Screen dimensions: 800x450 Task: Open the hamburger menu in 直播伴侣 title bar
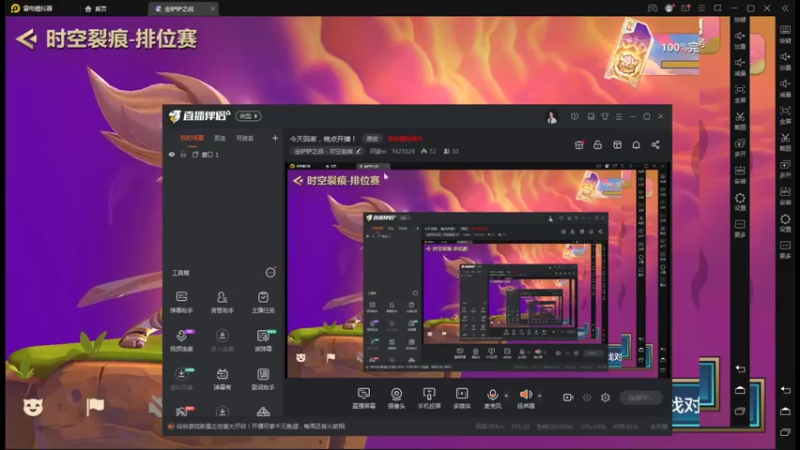point(619,116)
